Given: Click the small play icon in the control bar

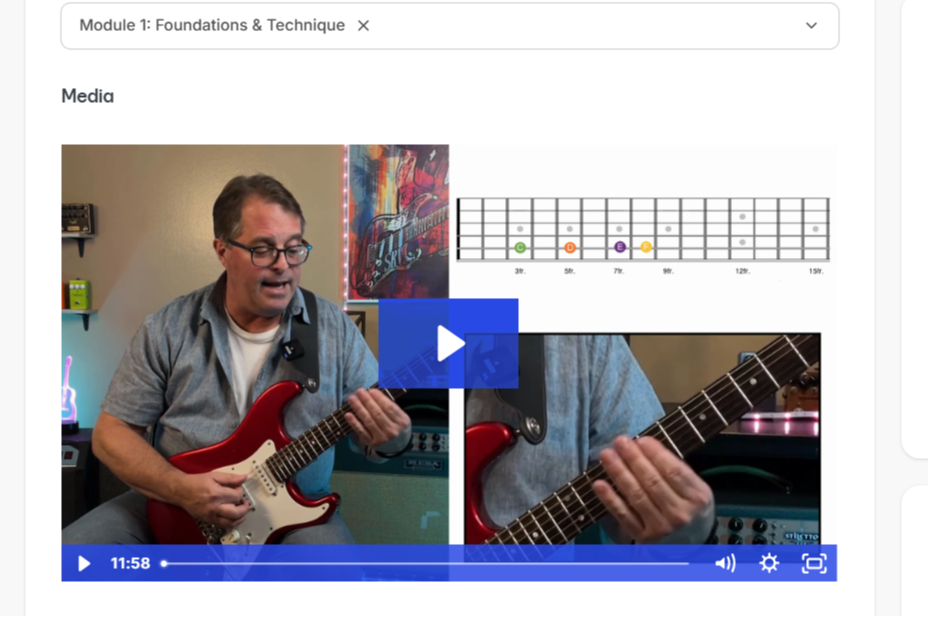Looking at the screenshot, I should click(84, 564).
